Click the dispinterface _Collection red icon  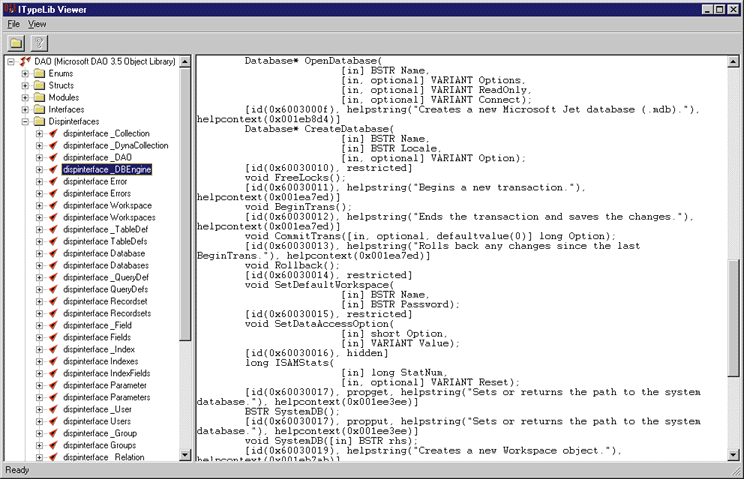click(x=53, y=134)
